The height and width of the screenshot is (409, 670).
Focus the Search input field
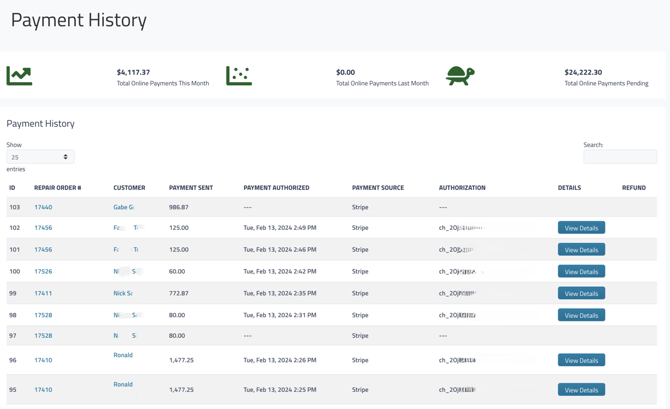[620, 157]
